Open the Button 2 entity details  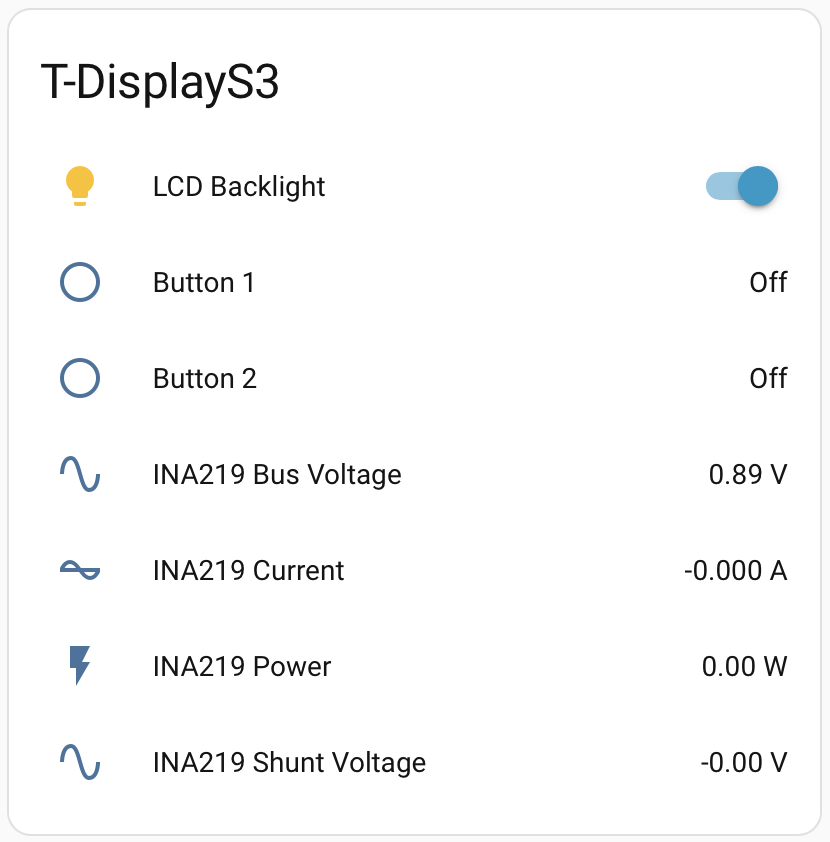click(205, 379)
